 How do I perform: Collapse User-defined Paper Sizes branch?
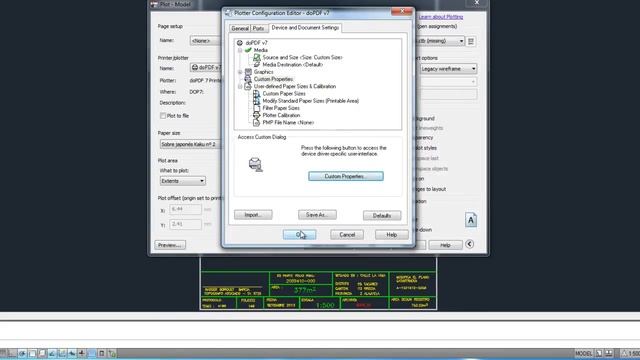click(240, 87)
